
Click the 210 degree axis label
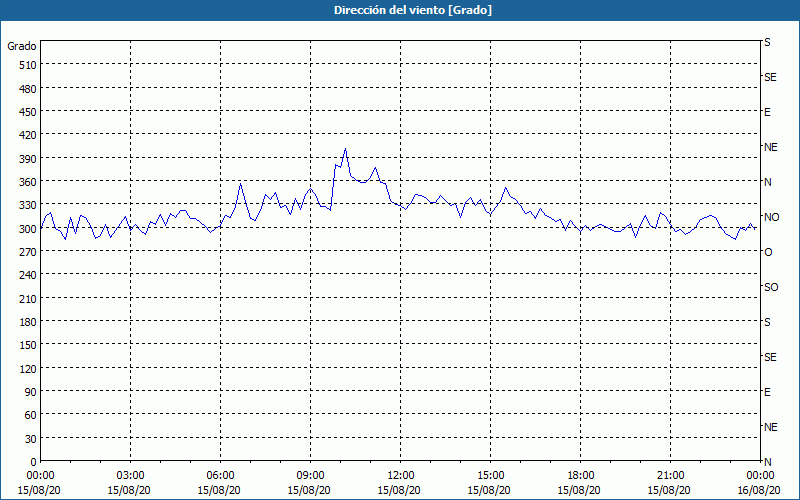pyautogui.click(x=28, y=298)
